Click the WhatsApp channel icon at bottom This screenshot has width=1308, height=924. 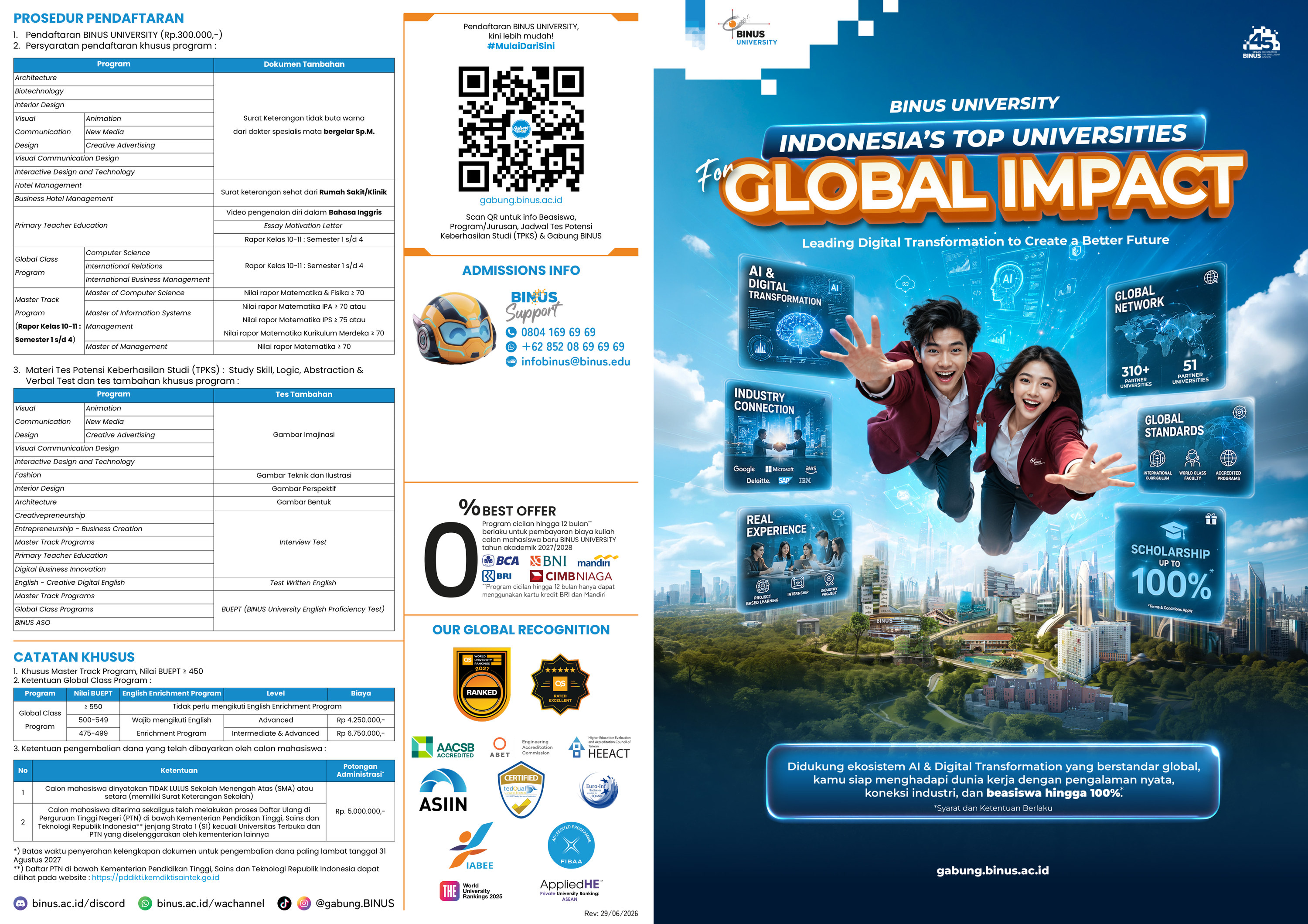[x=146, y=904]
